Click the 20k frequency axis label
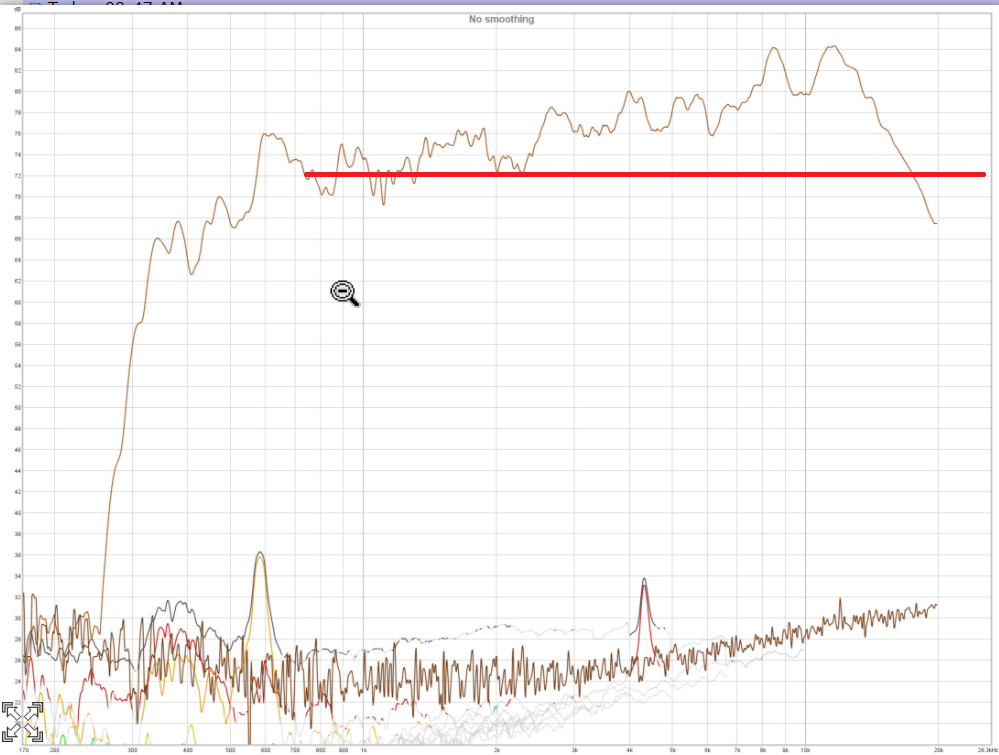Screen dimensions: 999x755 (x=938, y=750)
